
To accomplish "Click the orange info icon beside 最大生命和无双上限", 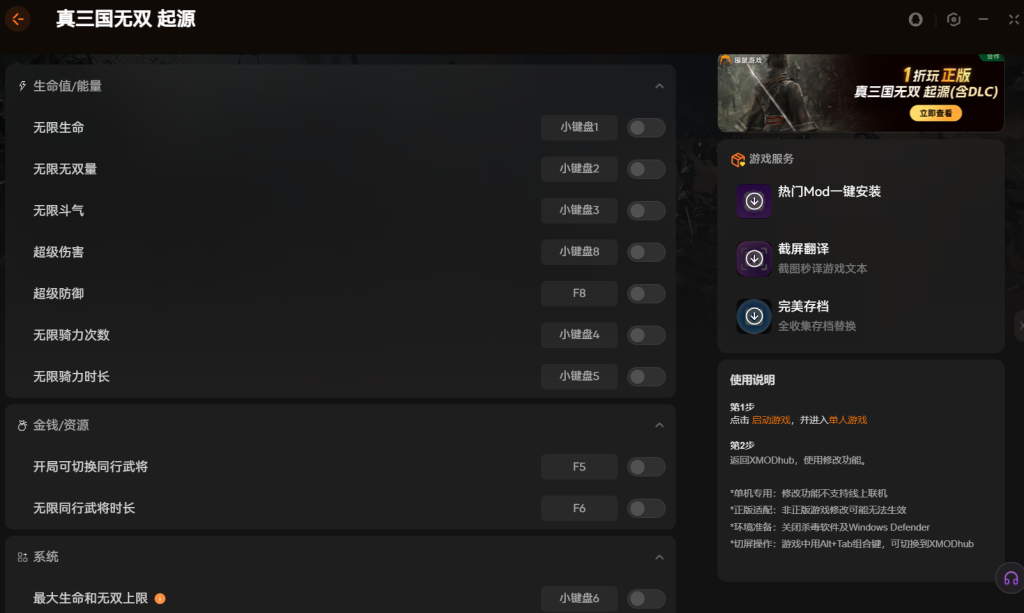I will [160, 599].
